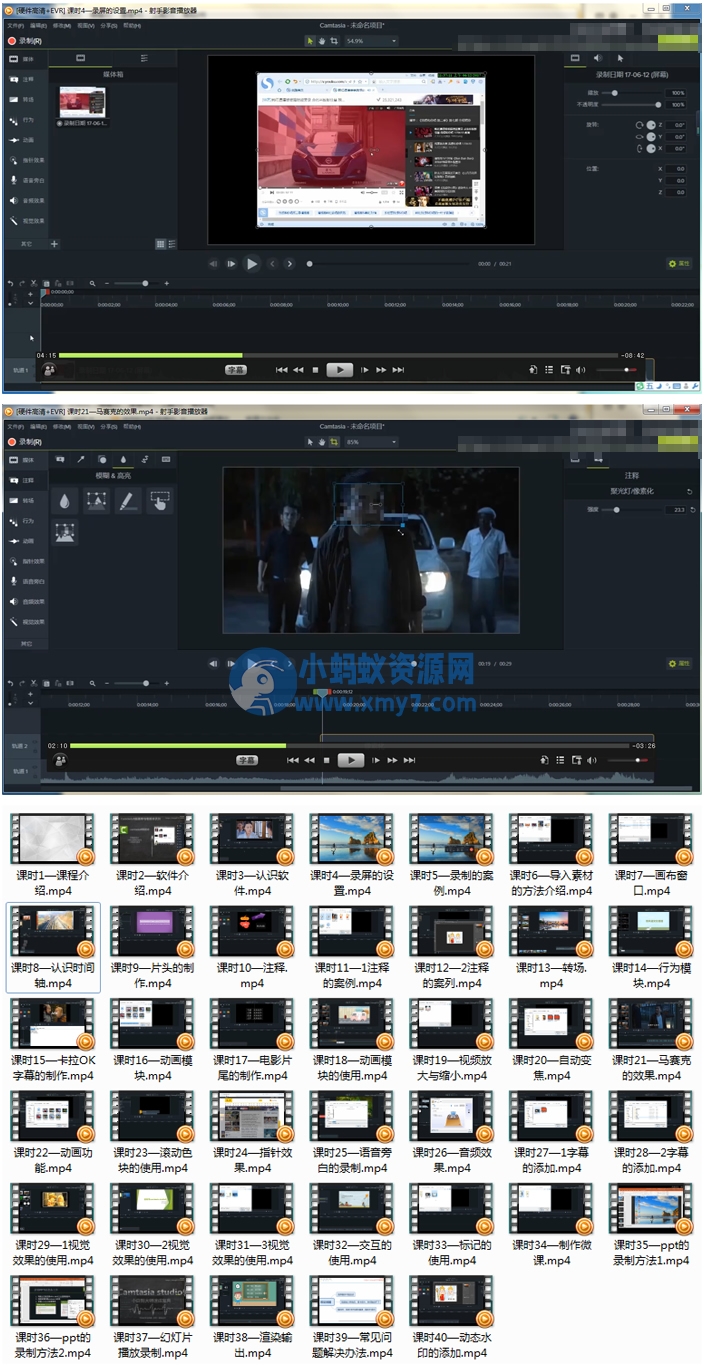Click large play button in 课时4 player bar
Viewport: 704px width, 1366px height.
tap(340, 370)
